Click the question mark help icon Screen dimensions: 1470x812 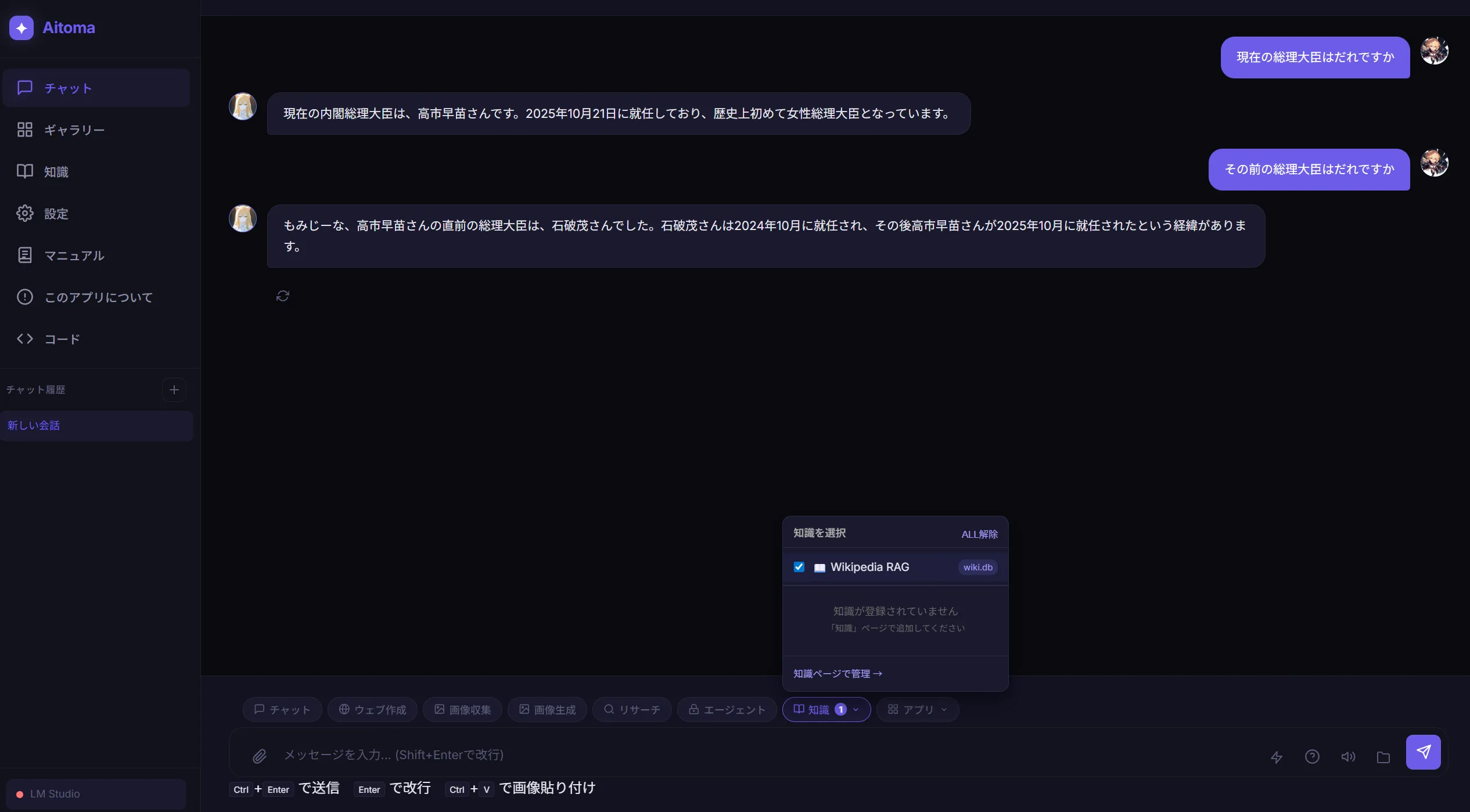tap(1312, 756)
